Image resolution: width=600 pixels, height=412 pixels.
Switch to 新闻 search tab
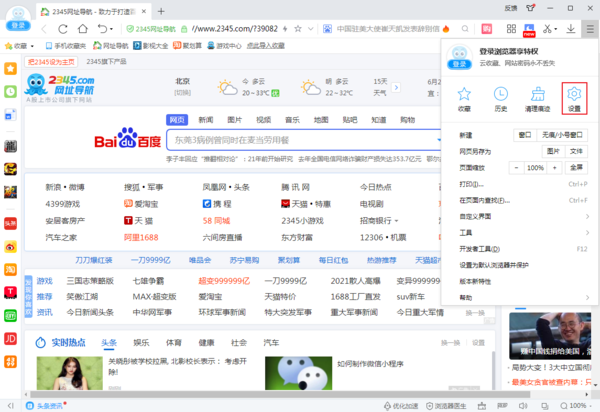coord(204,119)
